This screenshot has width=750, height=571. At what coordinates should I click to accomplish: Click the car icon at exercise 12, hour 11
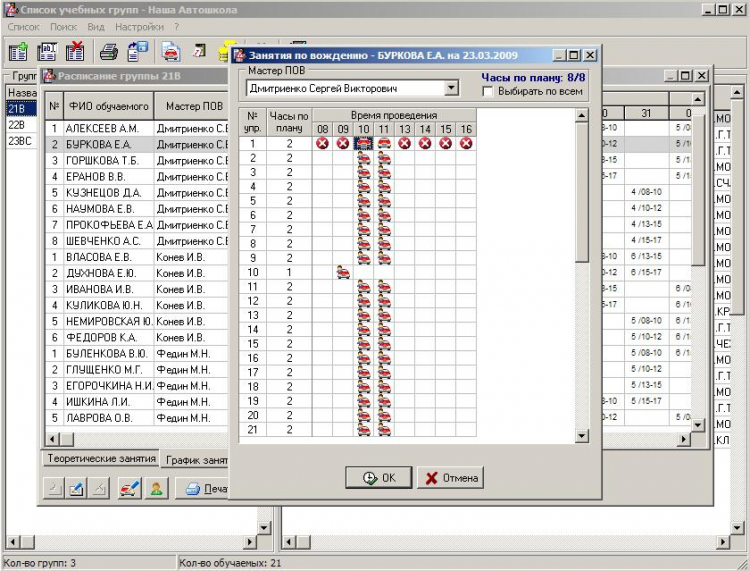[x=384, y=301]
